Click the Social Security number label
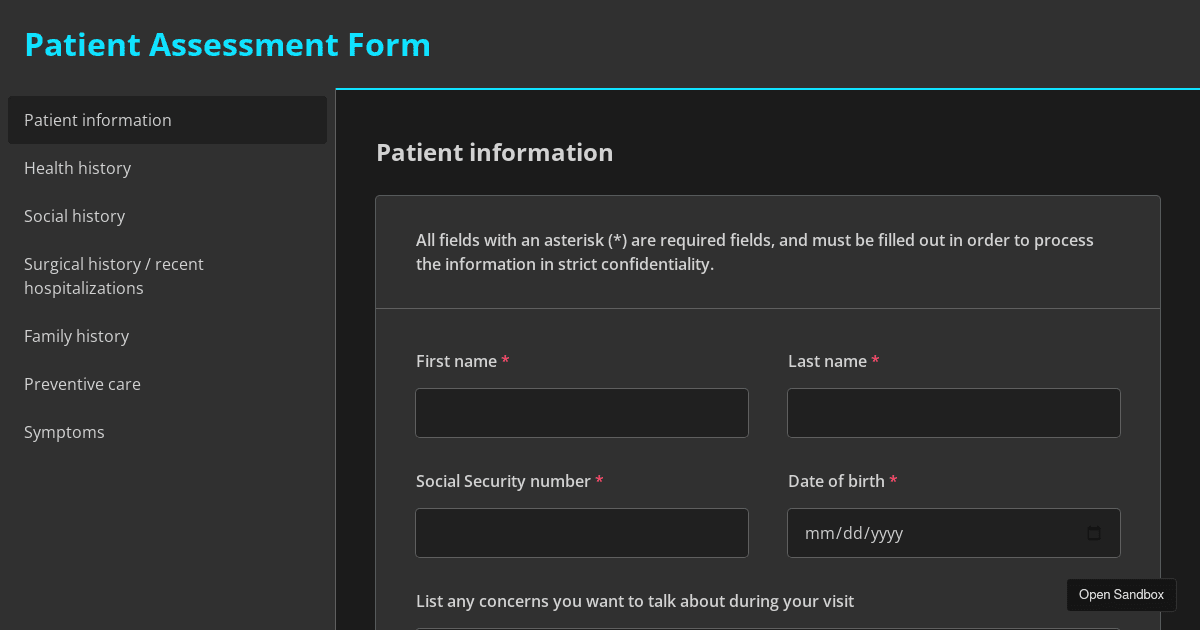This screenshot has width=1200, height=630. click(x=504, y=481)
